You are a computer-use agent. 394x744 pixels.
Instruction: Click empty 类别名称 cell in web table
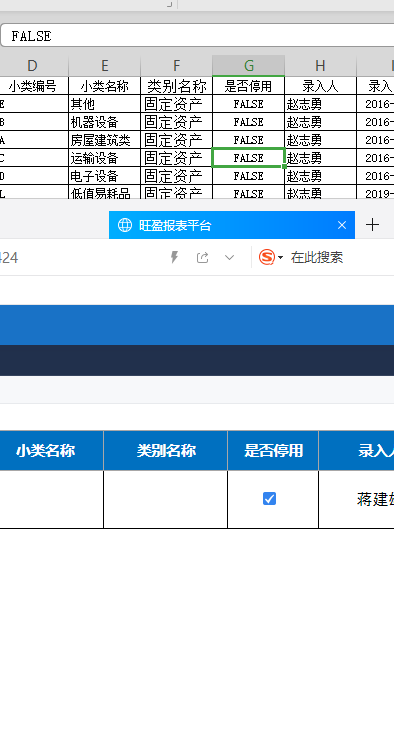(x=166, y=499)
